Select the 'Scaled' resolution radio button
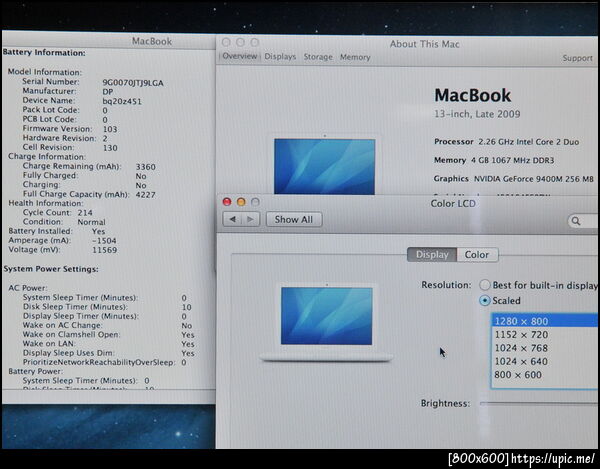600x469 pixels. pos(485,301)
